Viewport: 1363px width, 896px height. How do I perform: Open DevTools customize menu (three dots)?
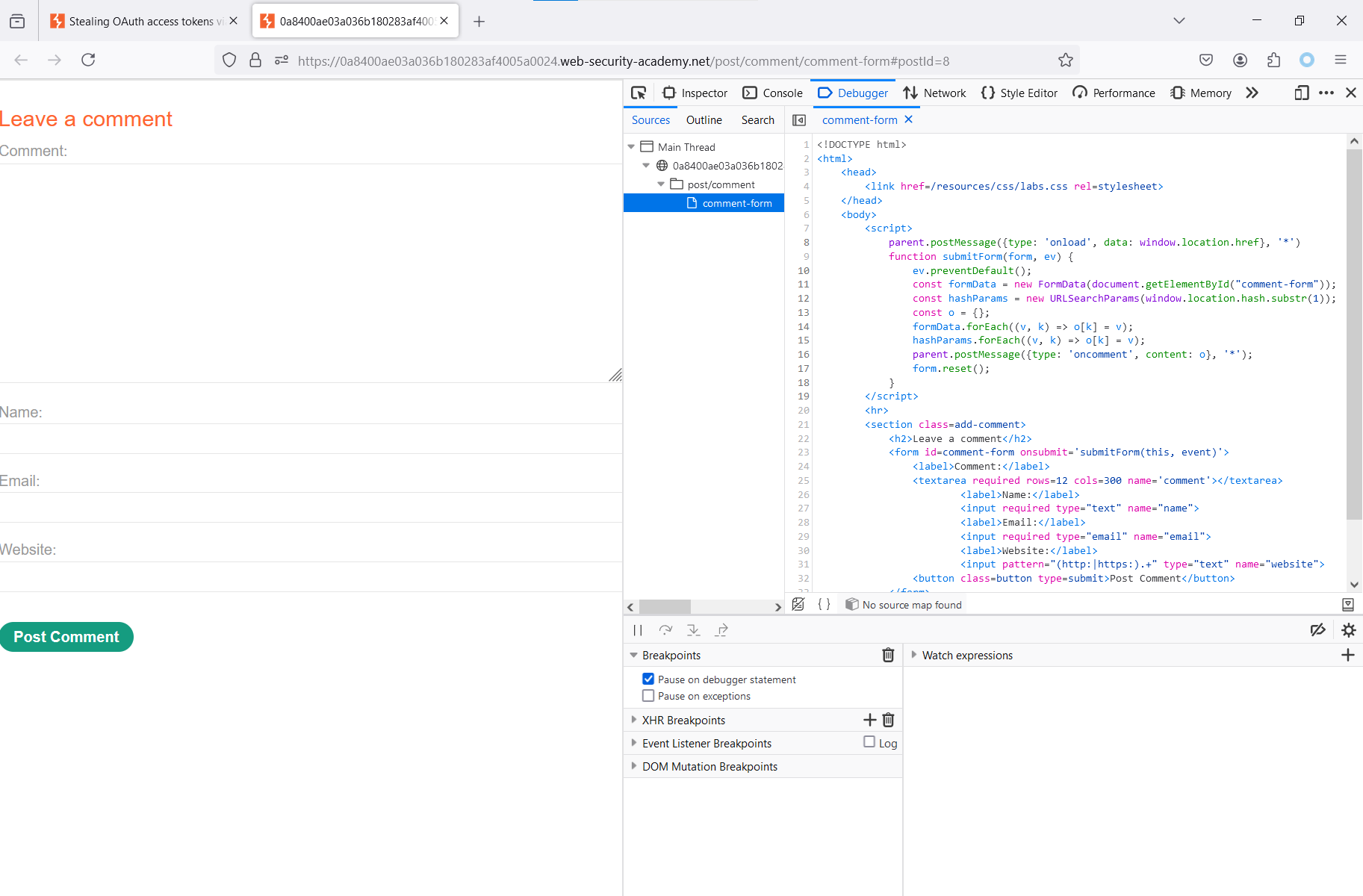click(1326, 93)
